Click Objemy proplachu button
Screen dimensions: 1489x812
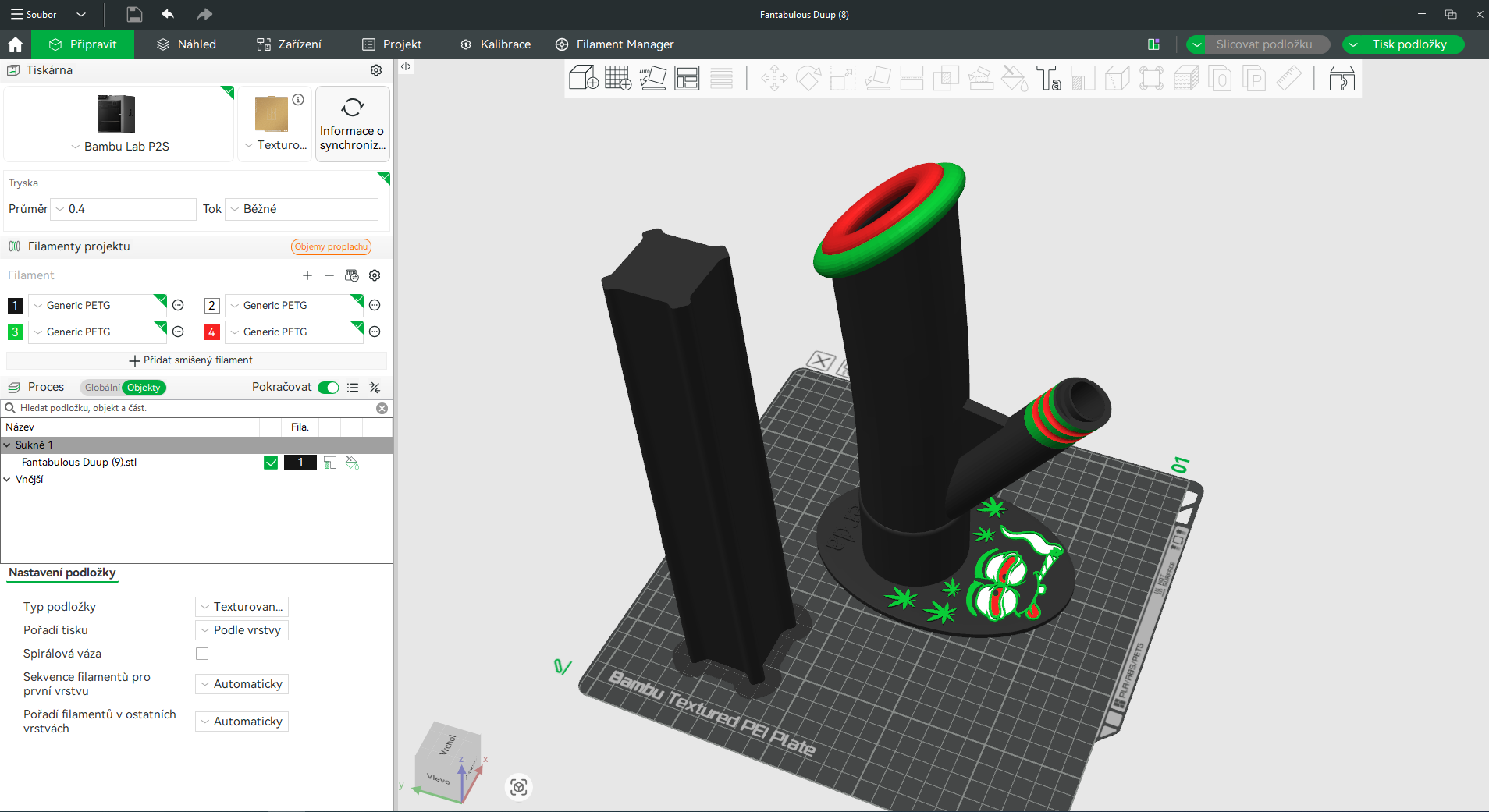pyautogui.click(x=331, y=246)
